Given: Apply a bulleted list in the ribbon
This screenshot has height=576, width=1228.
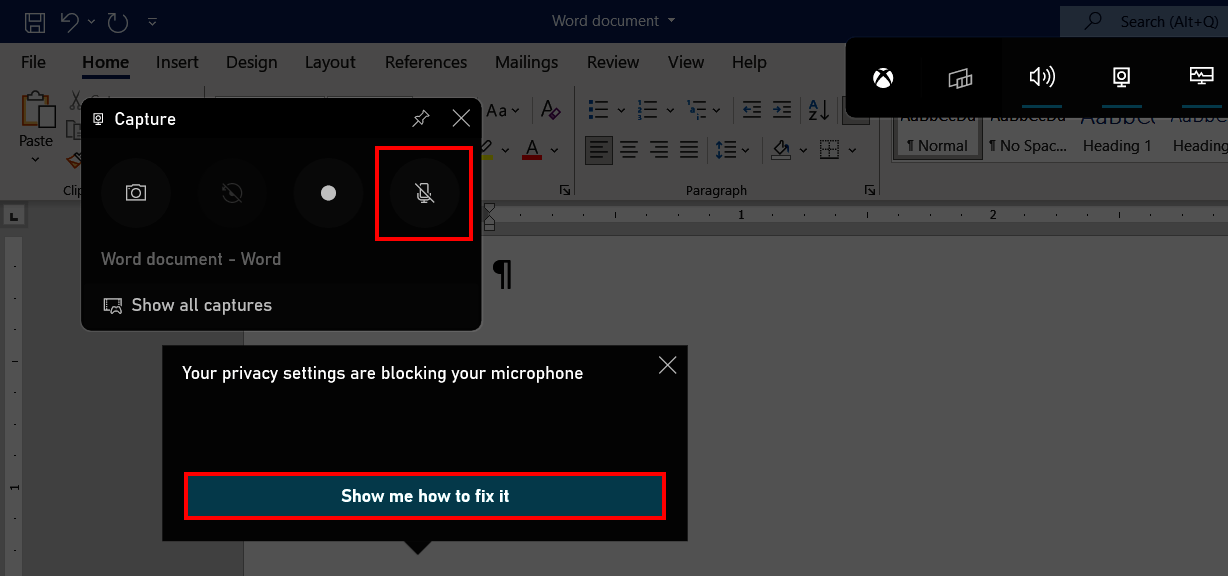Looking at the screenshot, I should 600,110.
